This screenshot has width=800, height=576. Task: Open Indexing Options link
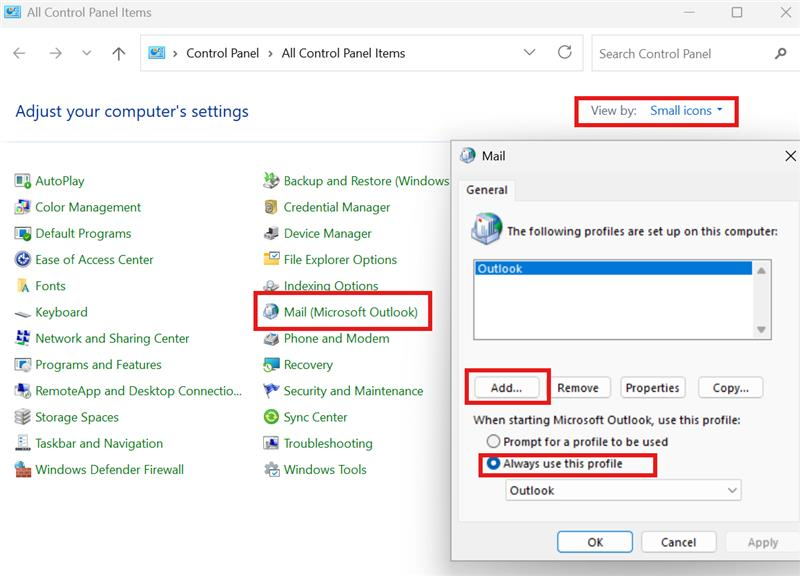pos(331,286)
